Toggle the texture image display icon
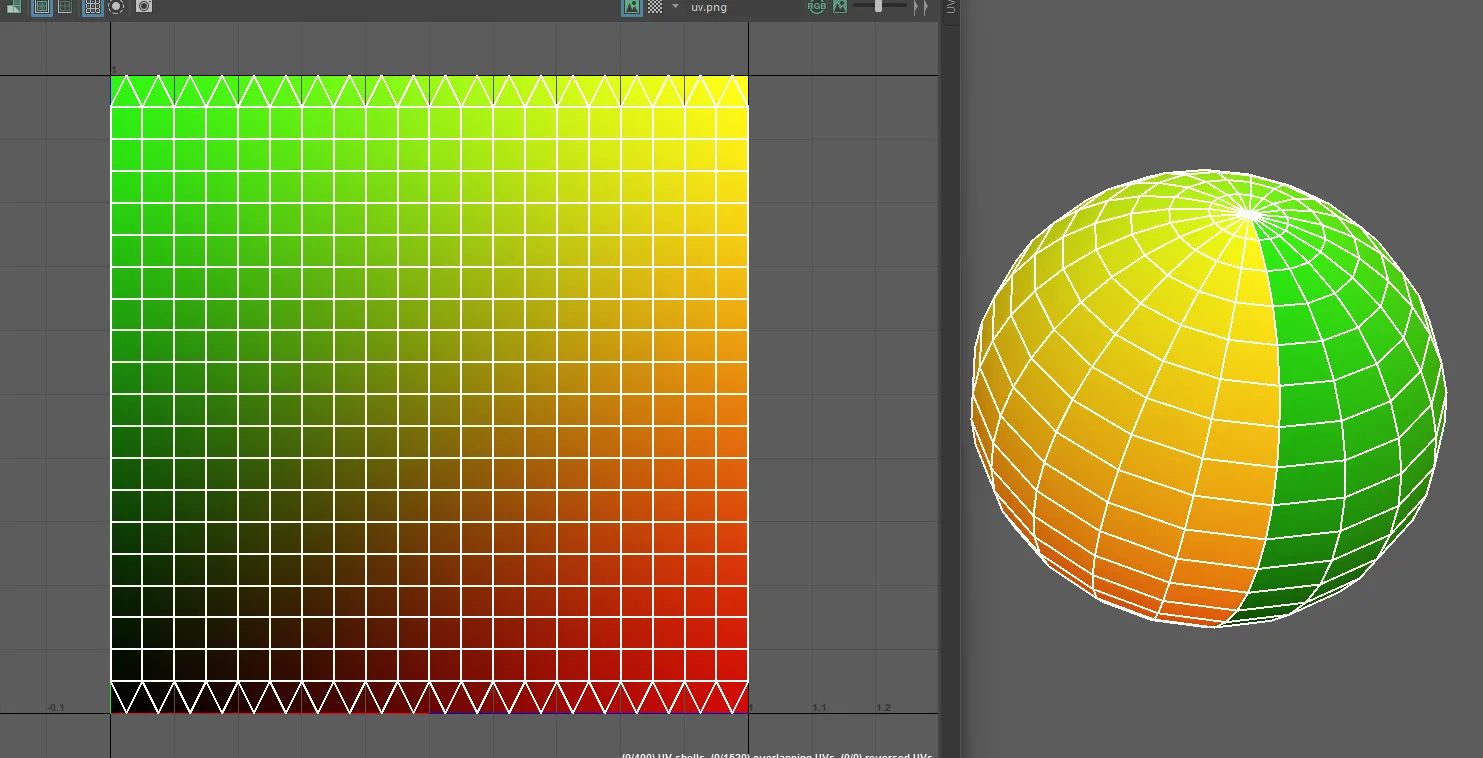The height and width of the screenshot is (758, 1483). [x=632, y=7]
